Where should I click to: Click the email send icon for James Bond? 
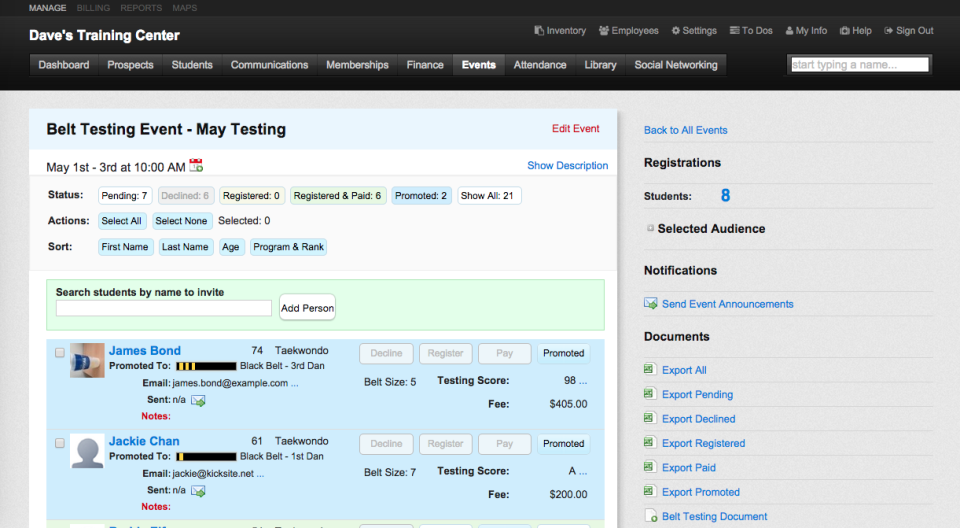click(x=198, y=401)
